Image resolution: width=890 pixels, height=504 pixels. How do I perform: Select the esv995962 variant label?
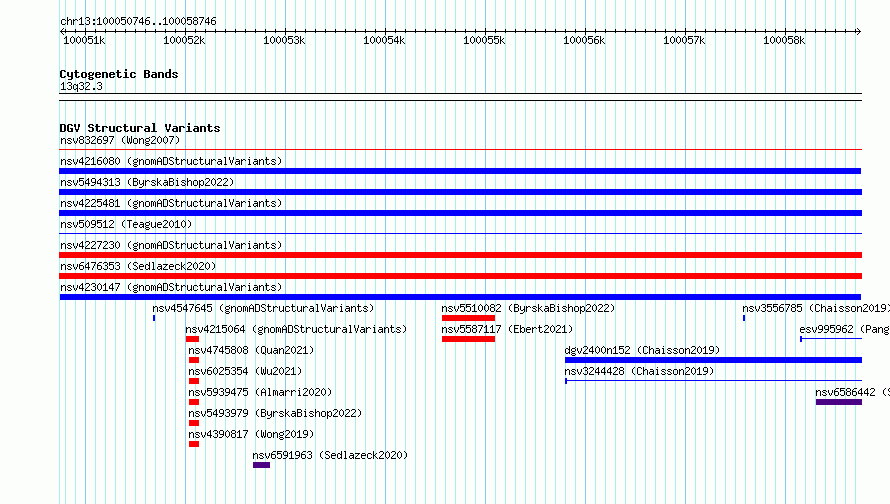pyautogui.click(x=844, y=329)
